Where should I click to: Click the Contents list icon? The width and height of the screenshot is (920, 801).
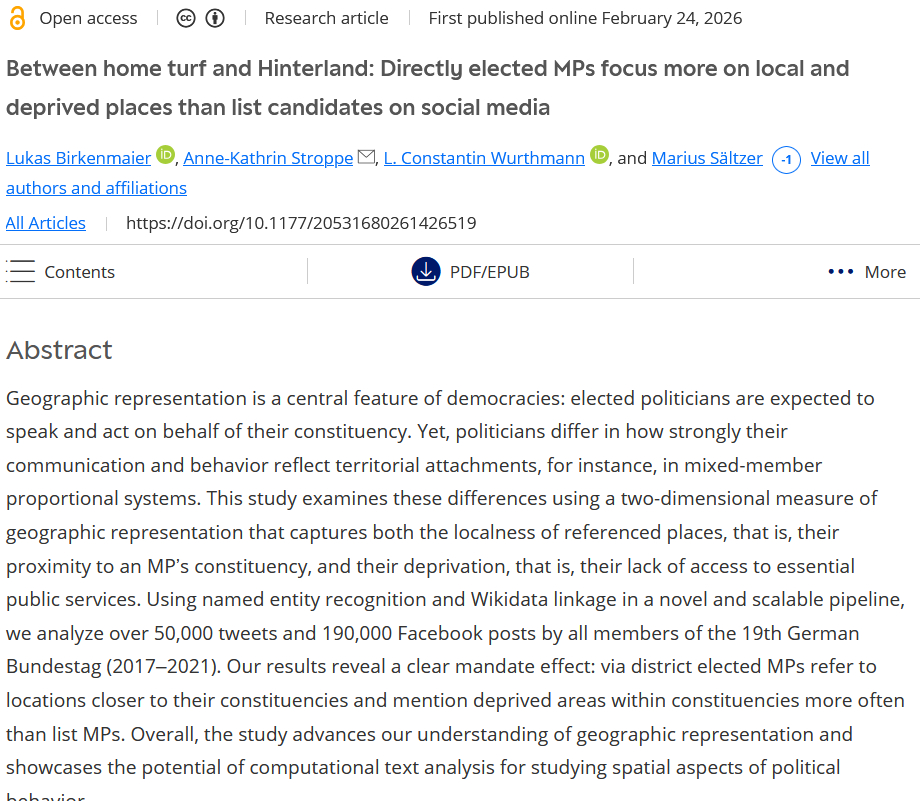click(x=21, y=272)
